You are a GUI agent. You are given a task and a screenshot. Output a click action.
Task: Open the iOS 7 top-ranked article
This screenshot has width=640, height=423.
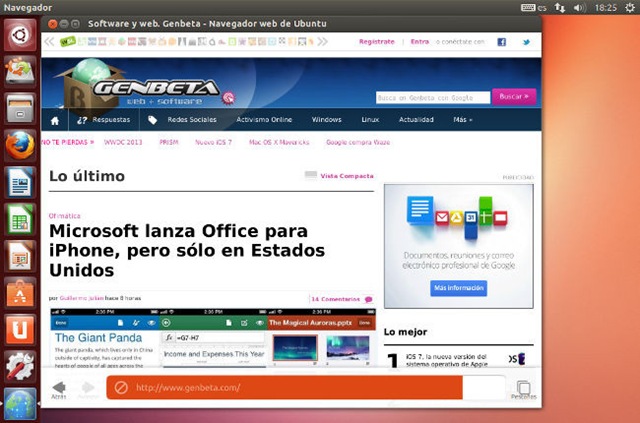(x=447, y=360)
